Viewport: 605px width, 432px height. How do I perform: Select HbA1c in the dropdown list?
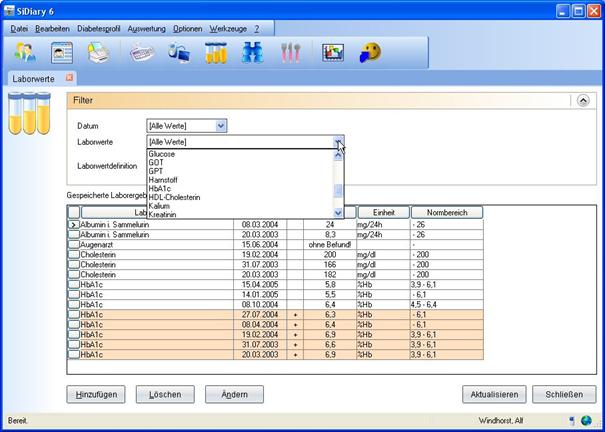point(240,189)
